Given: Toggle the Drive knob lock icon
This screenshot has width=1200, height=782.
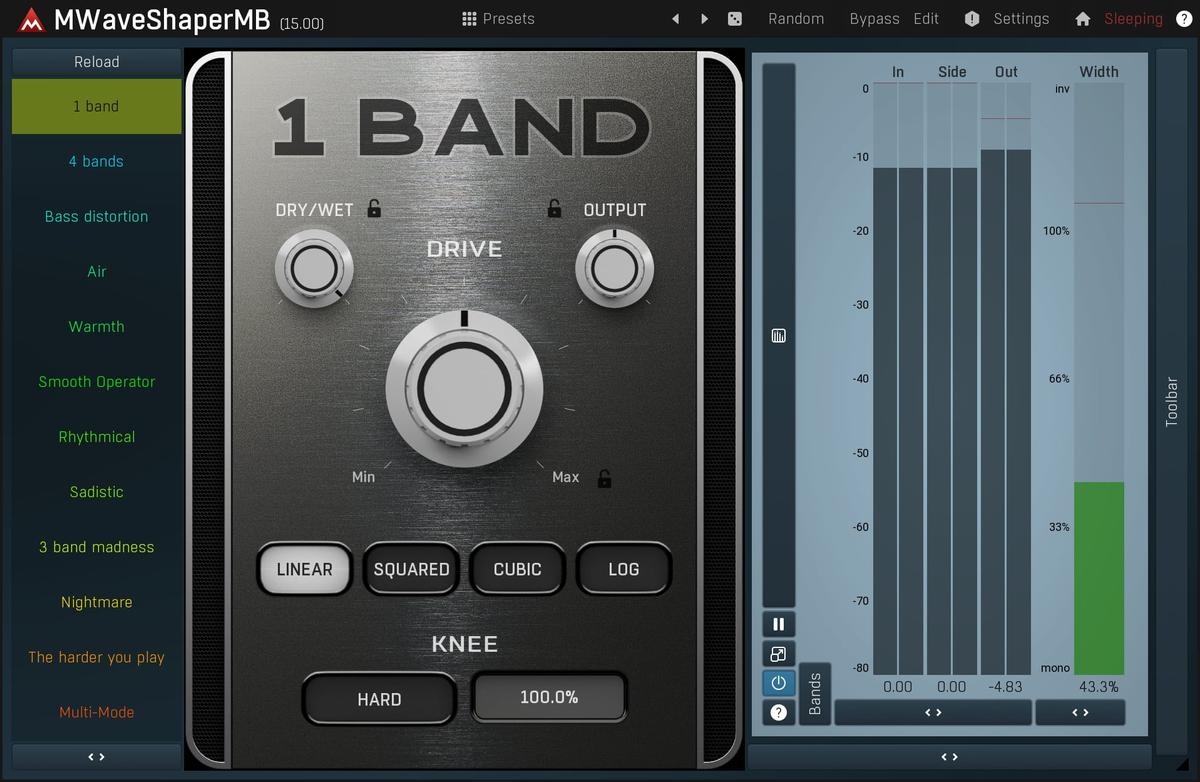Looking at the screenshot, I should [x=604, y=478].
